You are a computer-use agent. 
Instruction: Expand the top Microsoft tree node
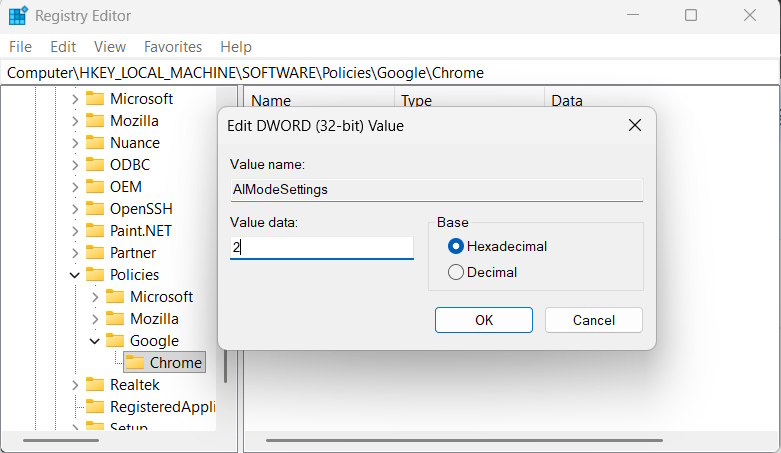[x=75, y=99]
